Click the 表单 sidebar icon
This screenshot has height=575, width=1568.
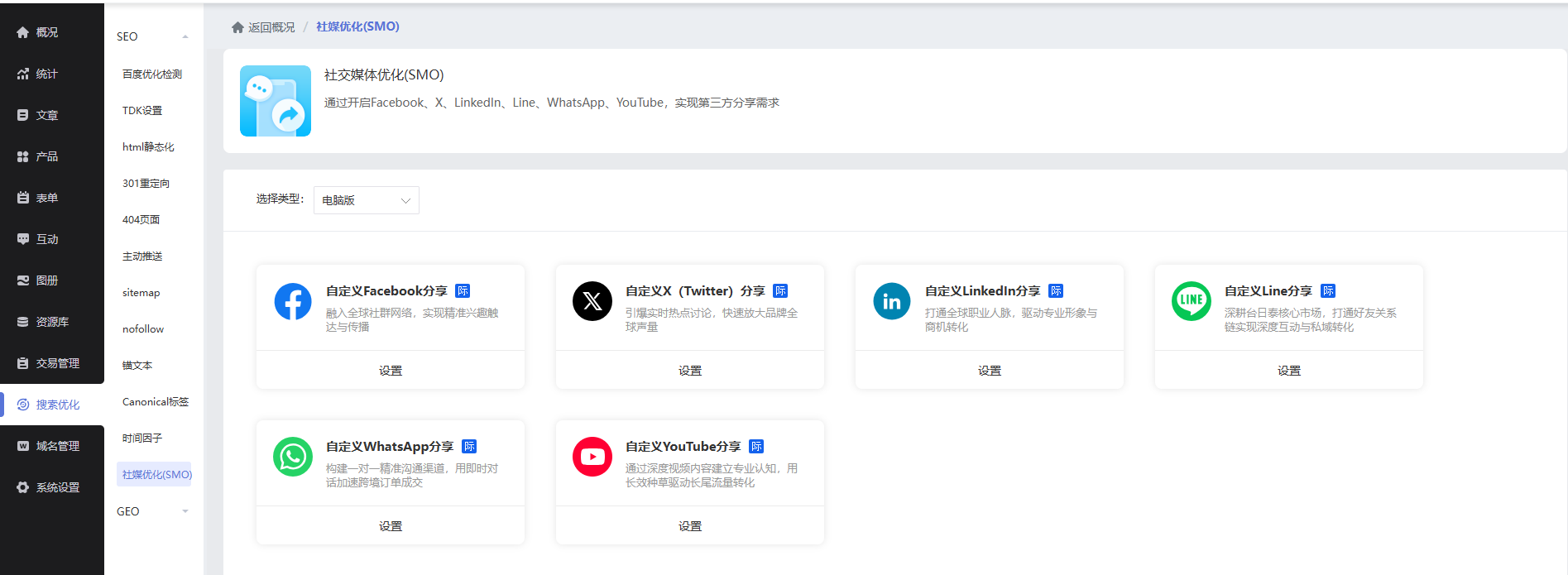coord(23,198)
